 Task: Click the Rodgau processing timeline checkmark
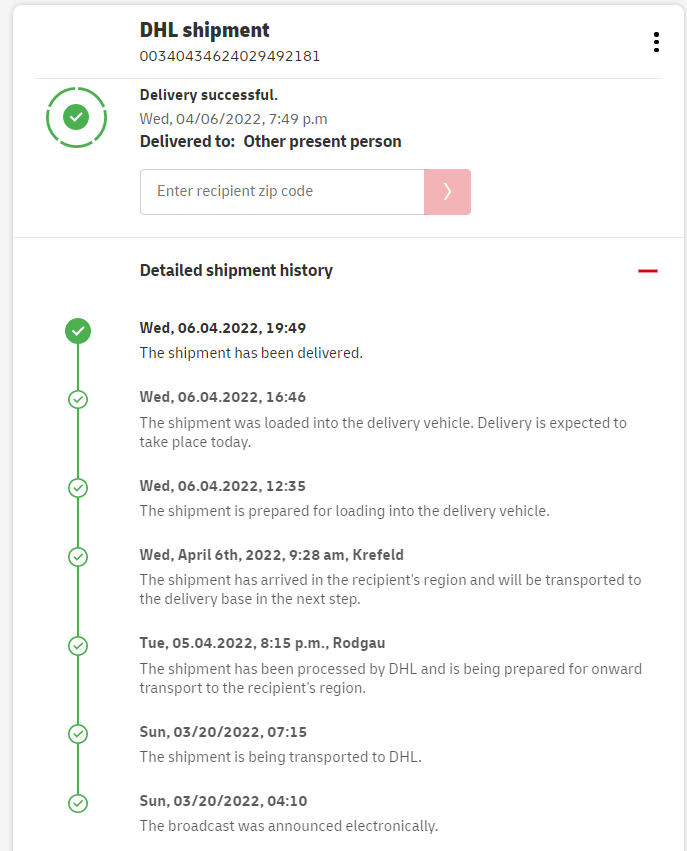78,645
